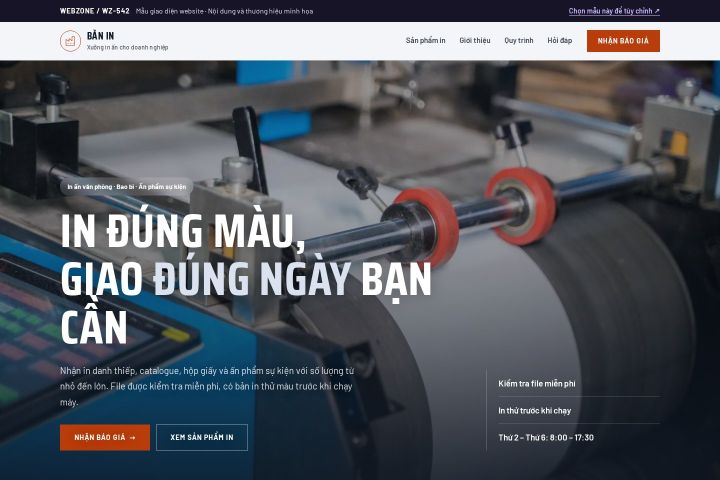The width and height of the screenshot is (720, 480).
Task: Click the BẢN IN brand name
Action: [100, 36]
